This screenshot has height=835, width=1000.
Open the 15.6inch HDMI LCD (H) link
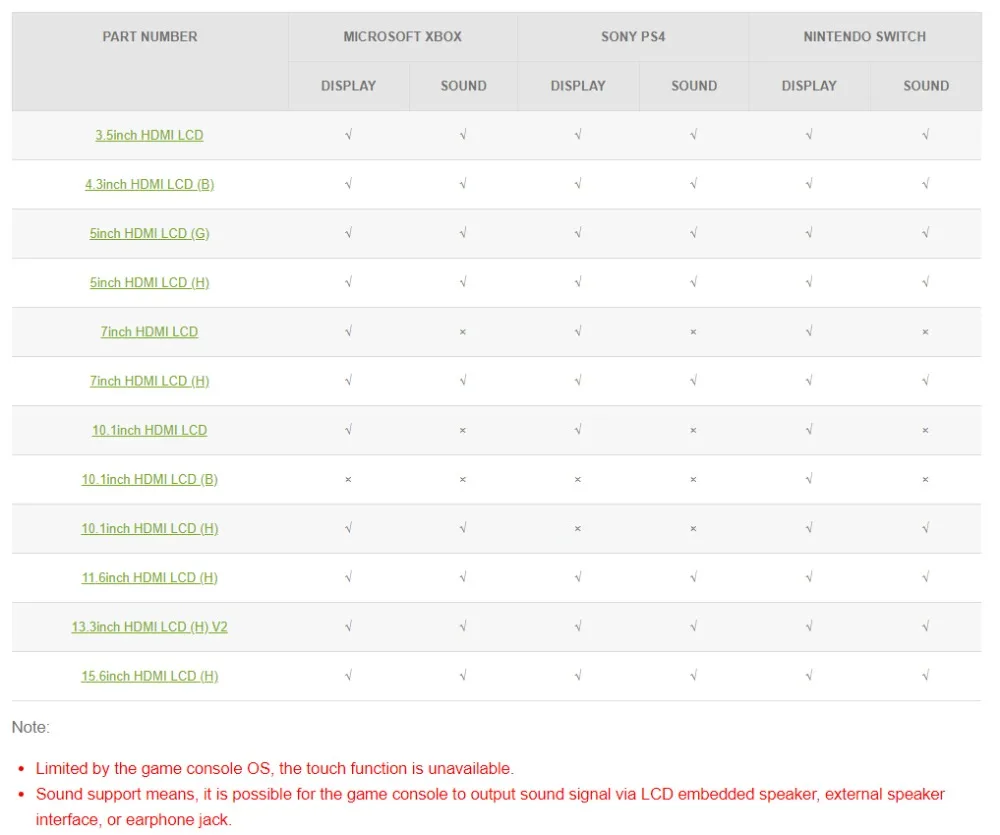(149, 676)
